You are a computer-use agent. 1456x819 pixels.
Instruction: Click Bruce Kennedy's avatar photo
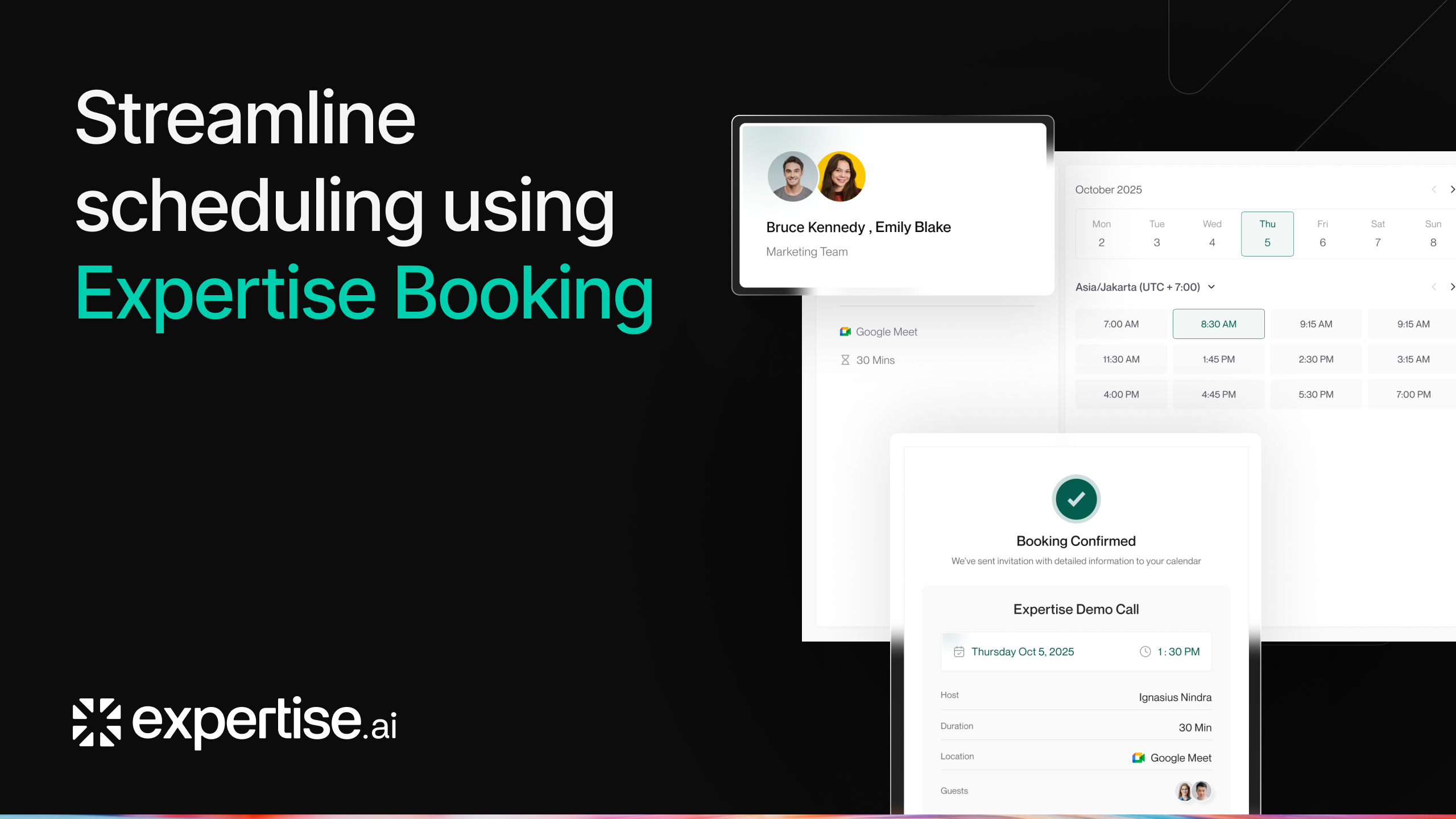point(792,176)
